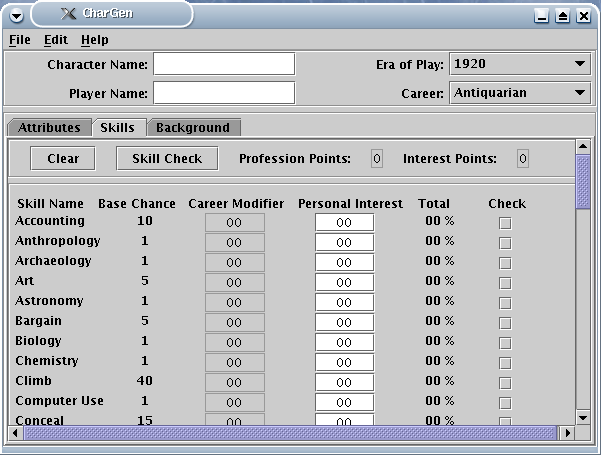Click the vertical scrollbar down arrow
Image resolution: width=601 pixels, height=455 pixels.
[x=583, y=417]
